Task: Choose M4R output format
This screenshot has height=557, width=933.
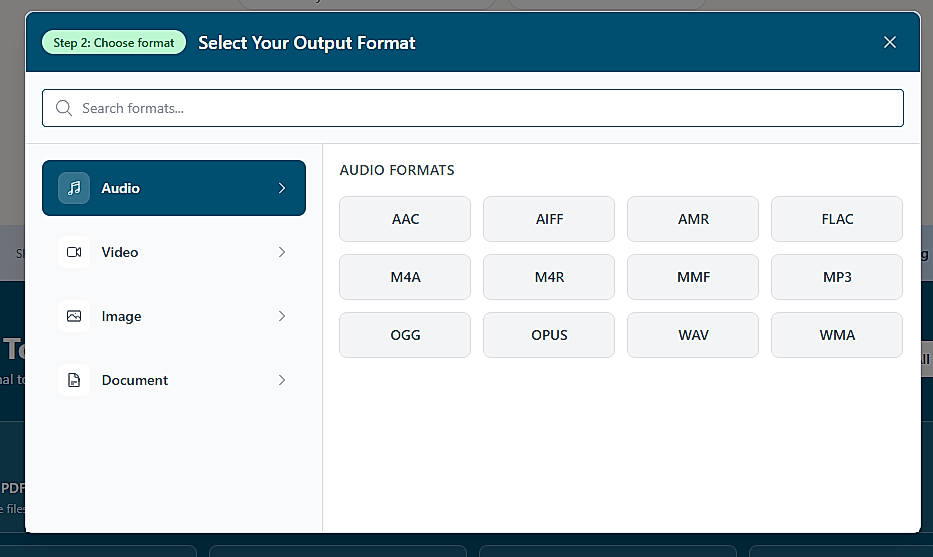Action: (x=549, y=277)
